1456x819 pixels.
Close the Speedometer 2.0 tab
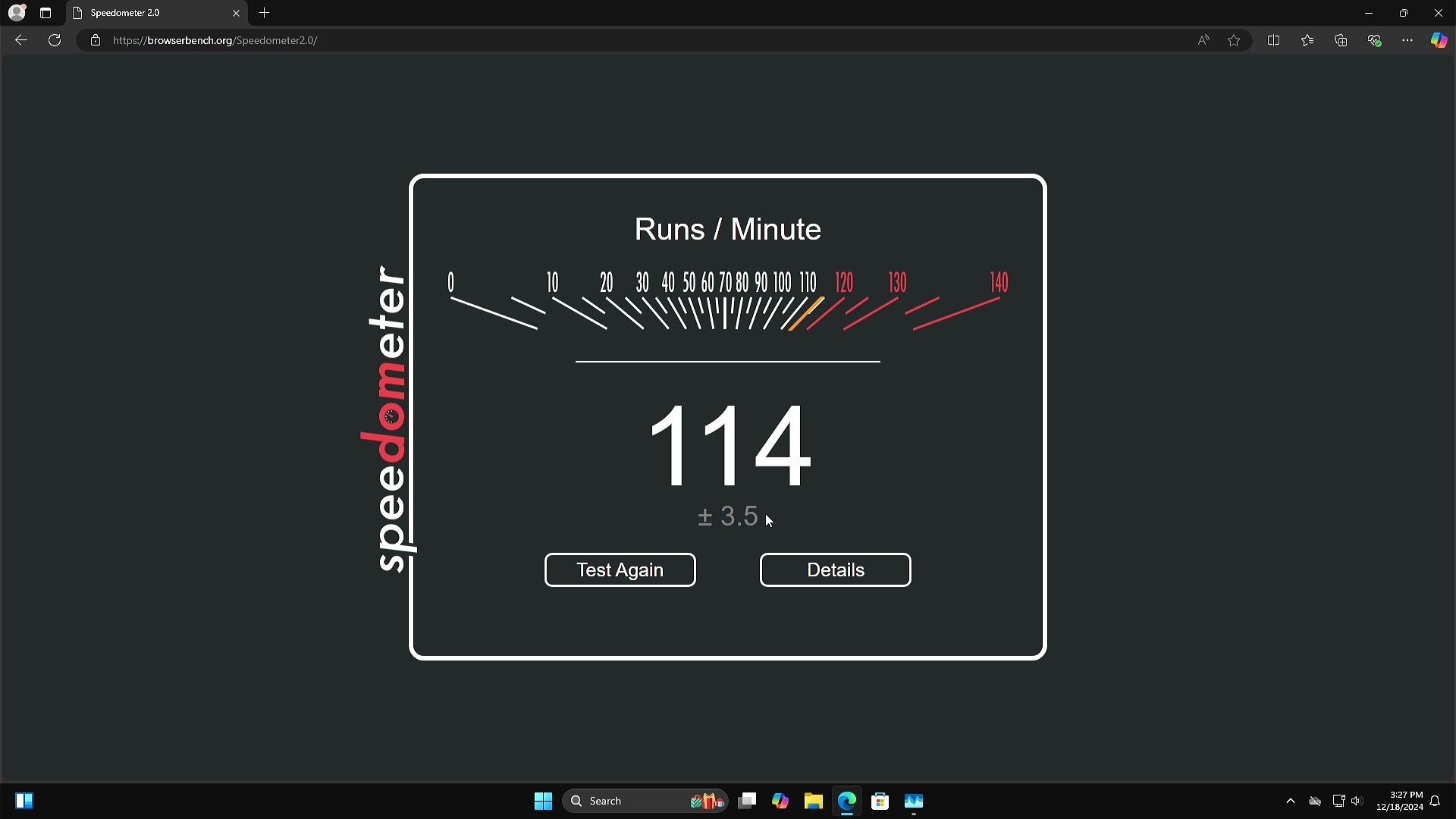(x=236, y=13)
